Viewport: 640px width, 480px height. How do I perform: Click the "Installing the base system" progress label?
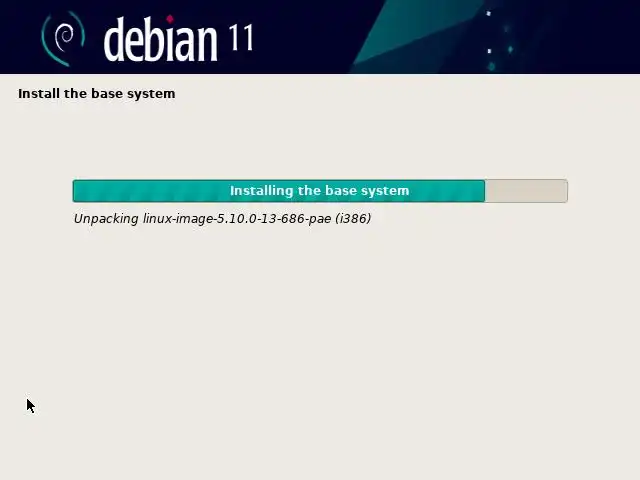[320, 191]
